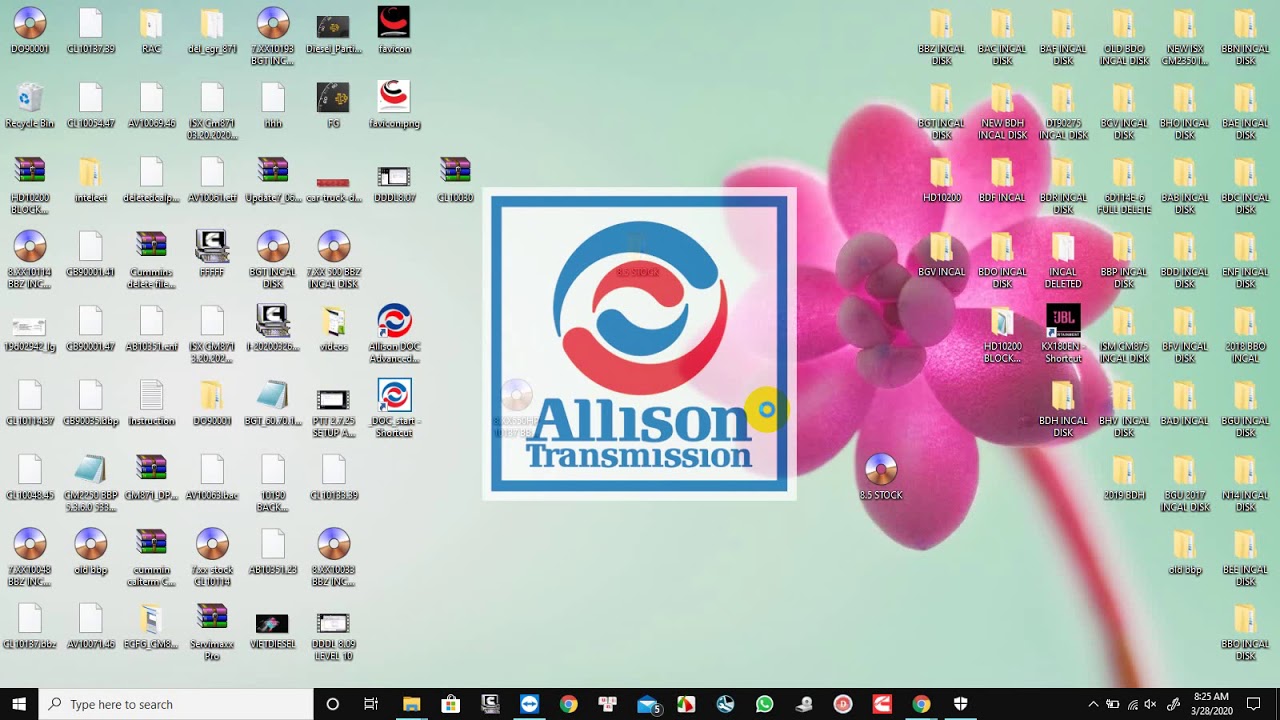Open the Allison DOC Advanced desktop shortcut

[x=394, y=334]
